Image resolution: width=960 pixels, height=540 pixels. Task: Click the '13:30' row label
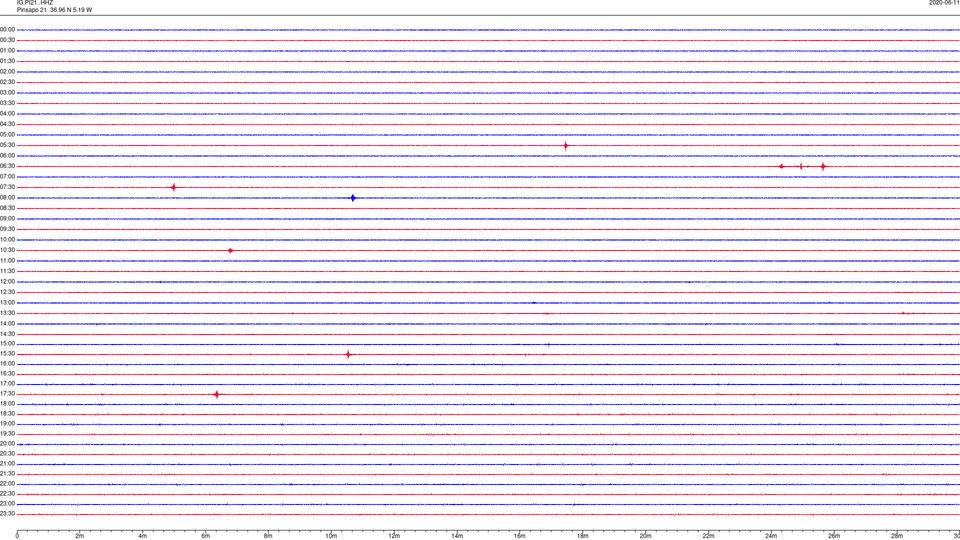[7, 313]
